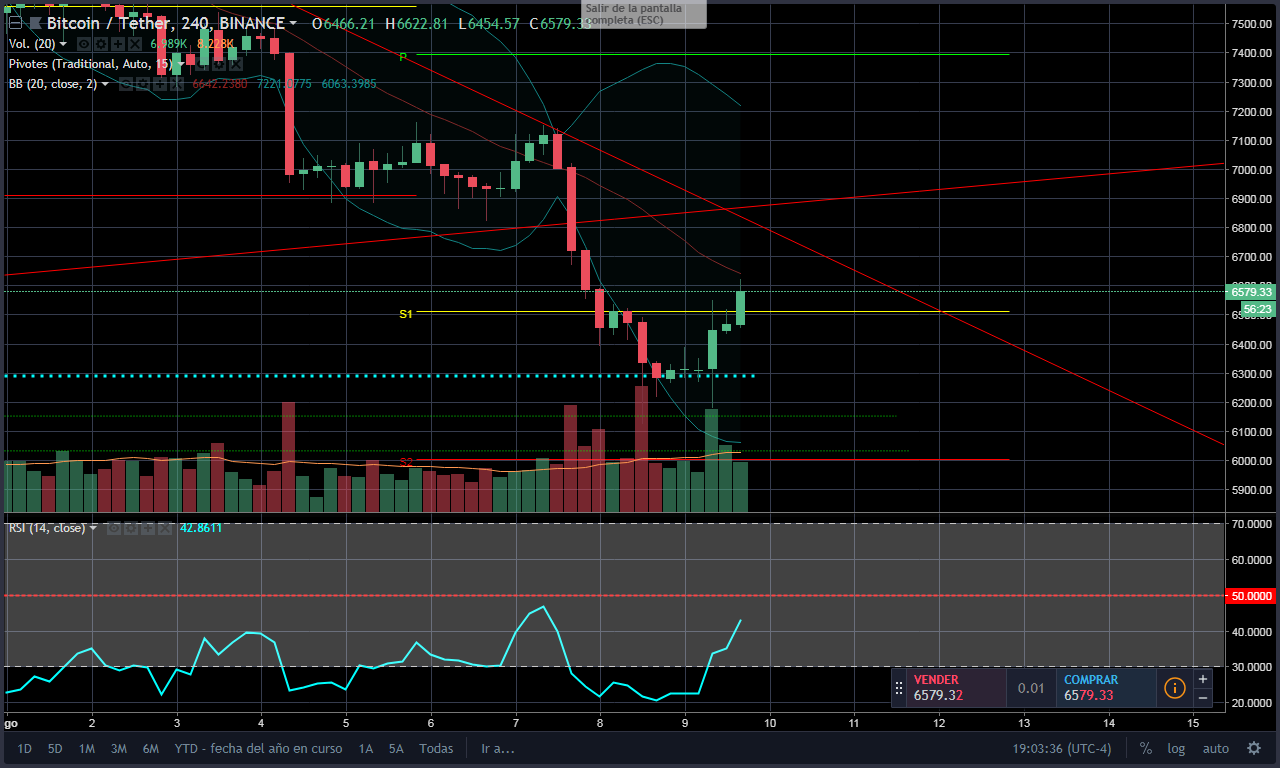1280x768 pixels.
Task: Click the yellow S1 pivot label
Action: coord(406,314)
